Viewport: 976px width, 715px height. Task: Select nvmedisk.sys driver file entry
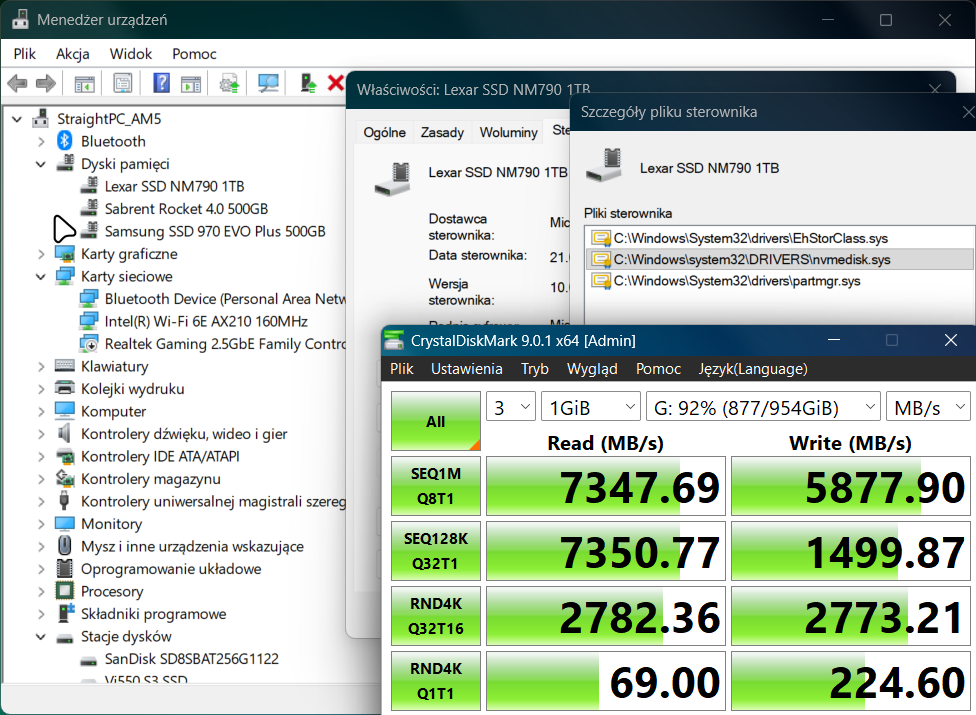point(751,260)
